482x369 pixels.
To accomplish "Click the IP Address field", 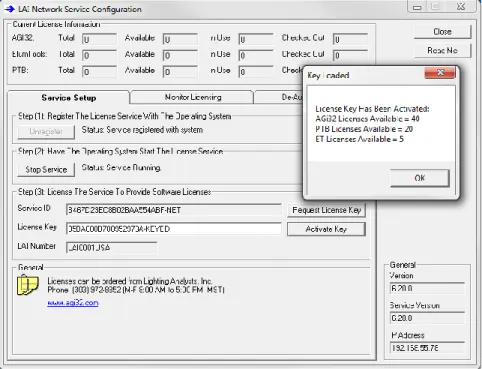I will point(427,348).
